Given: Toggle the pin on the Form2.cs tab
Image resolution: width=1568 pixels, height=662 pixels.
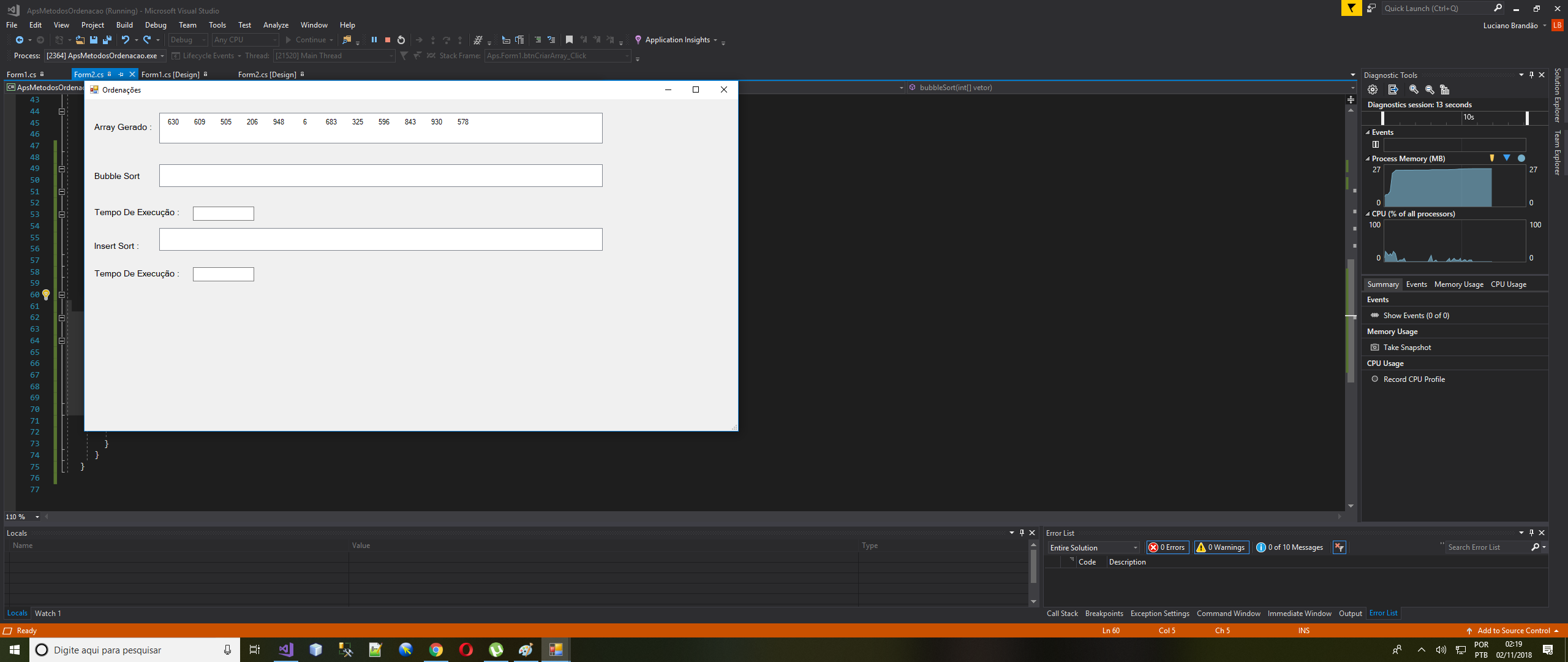Looking at the screenshot, I should (121, 74).
